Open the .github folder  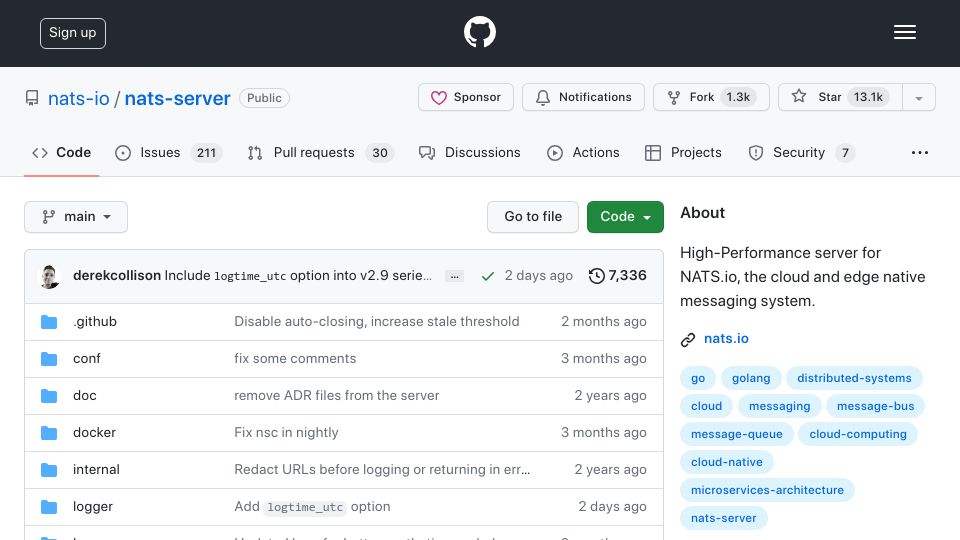95,321
